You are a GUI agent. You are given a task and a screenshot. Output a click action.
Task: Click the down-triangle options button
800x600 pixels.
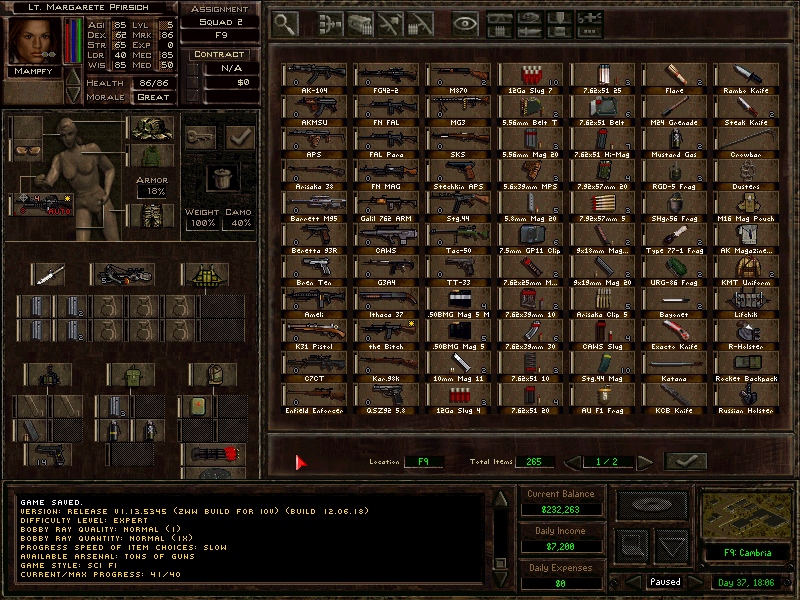tap(671, 548)
